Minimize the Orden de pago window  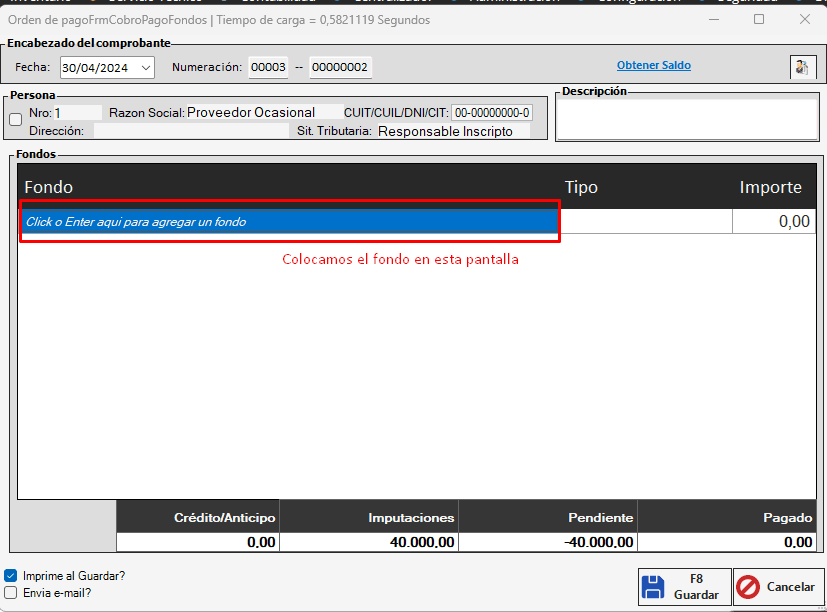[x=713, y=19]
